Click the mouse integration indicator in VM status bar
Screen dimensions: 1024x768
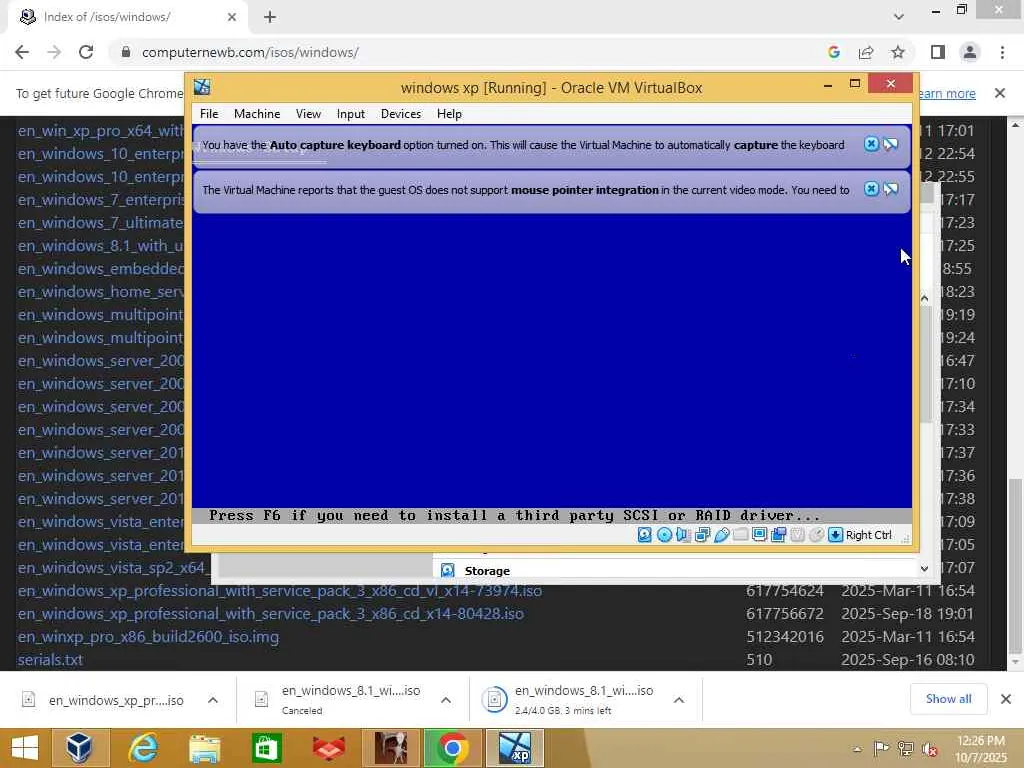point(816,535)
